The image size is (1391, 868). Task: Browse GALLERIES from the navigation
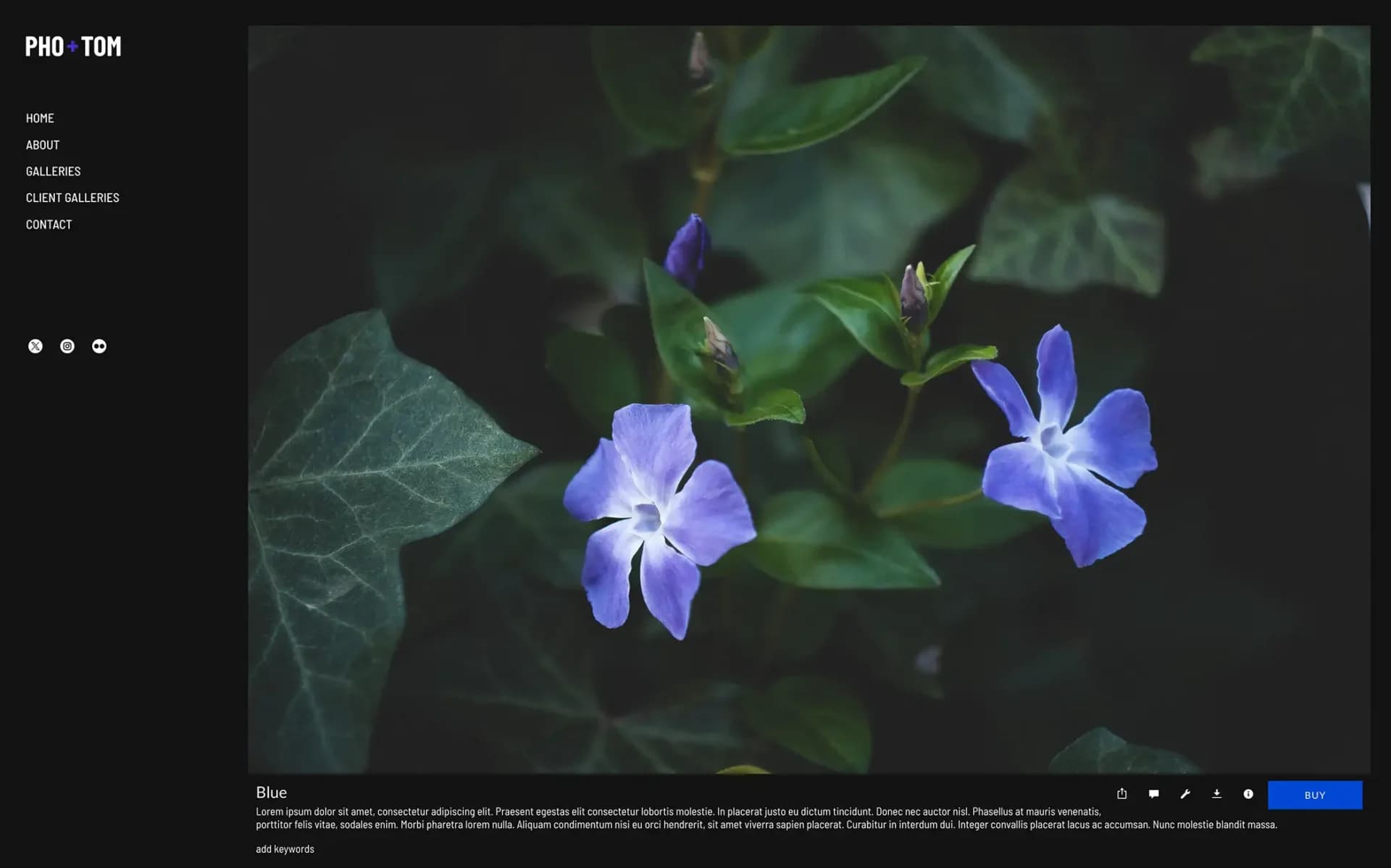53,171
